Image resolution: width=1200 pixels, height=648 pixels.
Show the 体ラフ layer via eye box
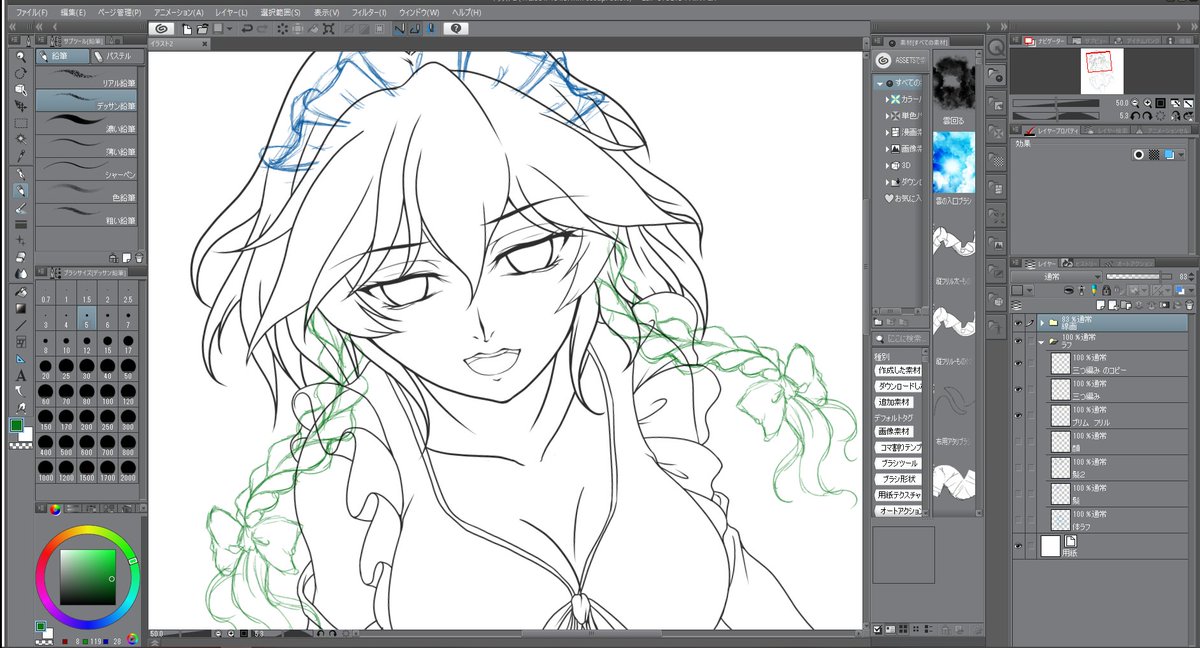1019,519
